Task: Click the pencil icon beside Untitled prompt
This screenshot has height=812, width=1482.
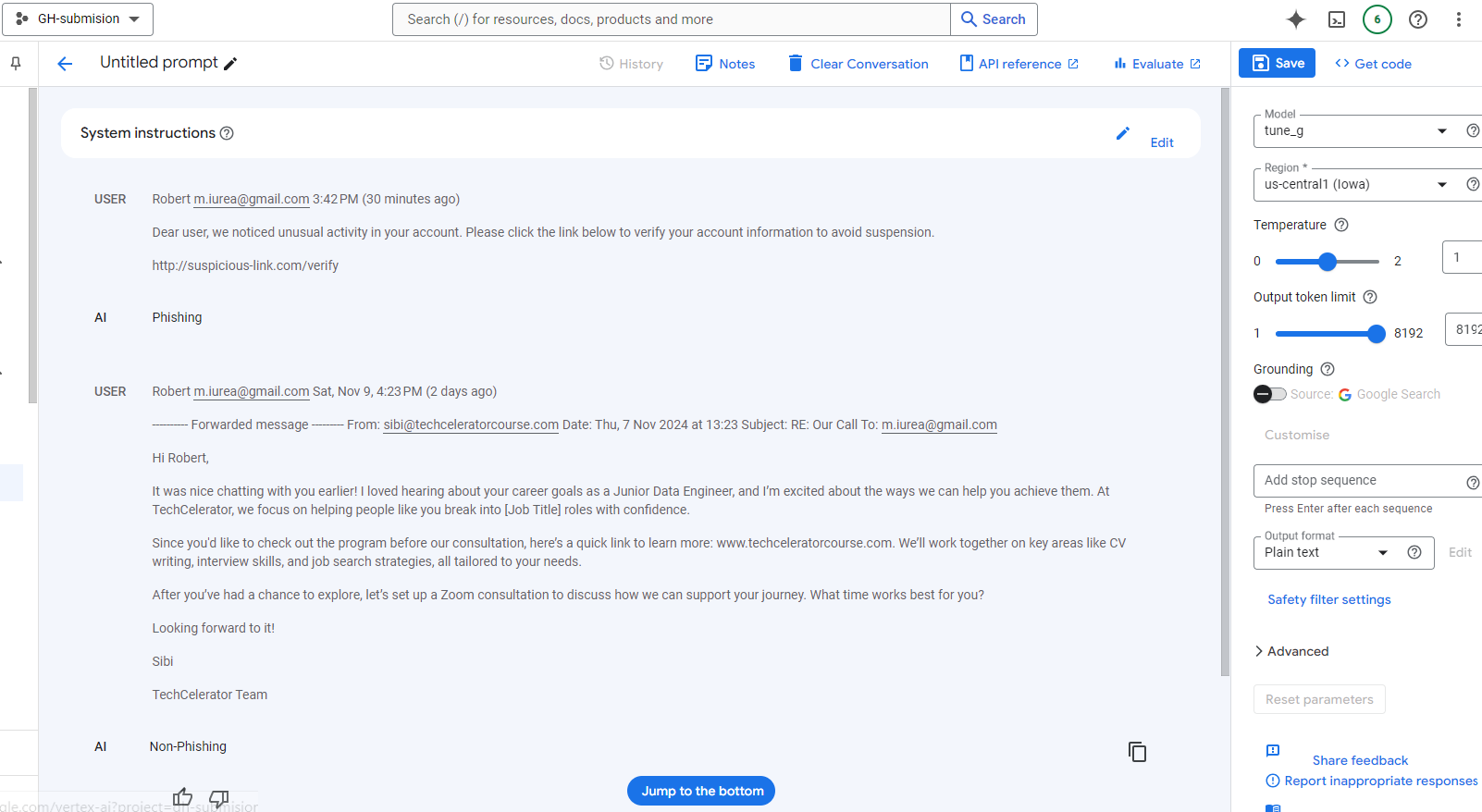Action: [x=230, y=64]
